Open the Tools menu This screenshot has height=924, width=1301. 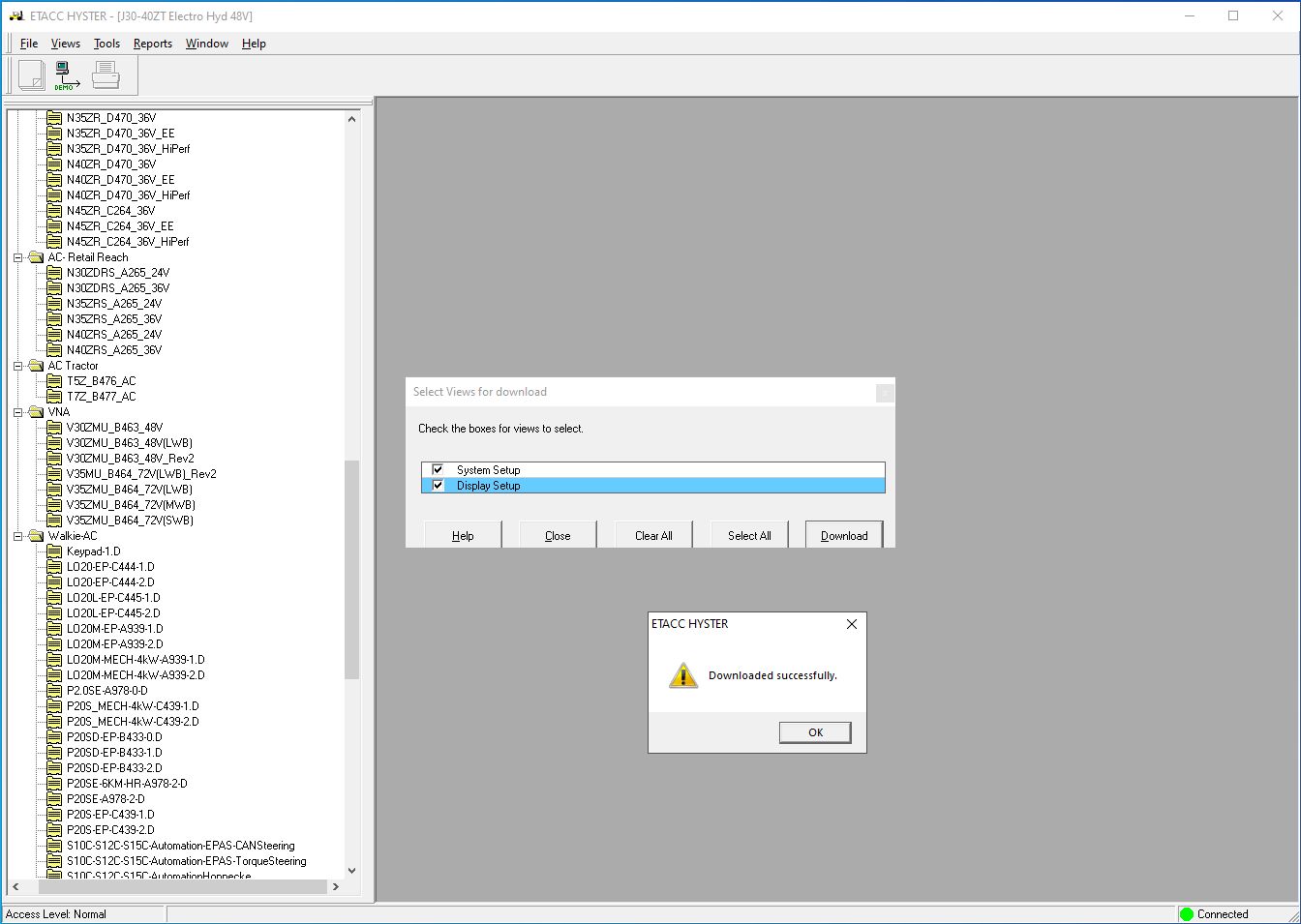(x=106, y=44)
